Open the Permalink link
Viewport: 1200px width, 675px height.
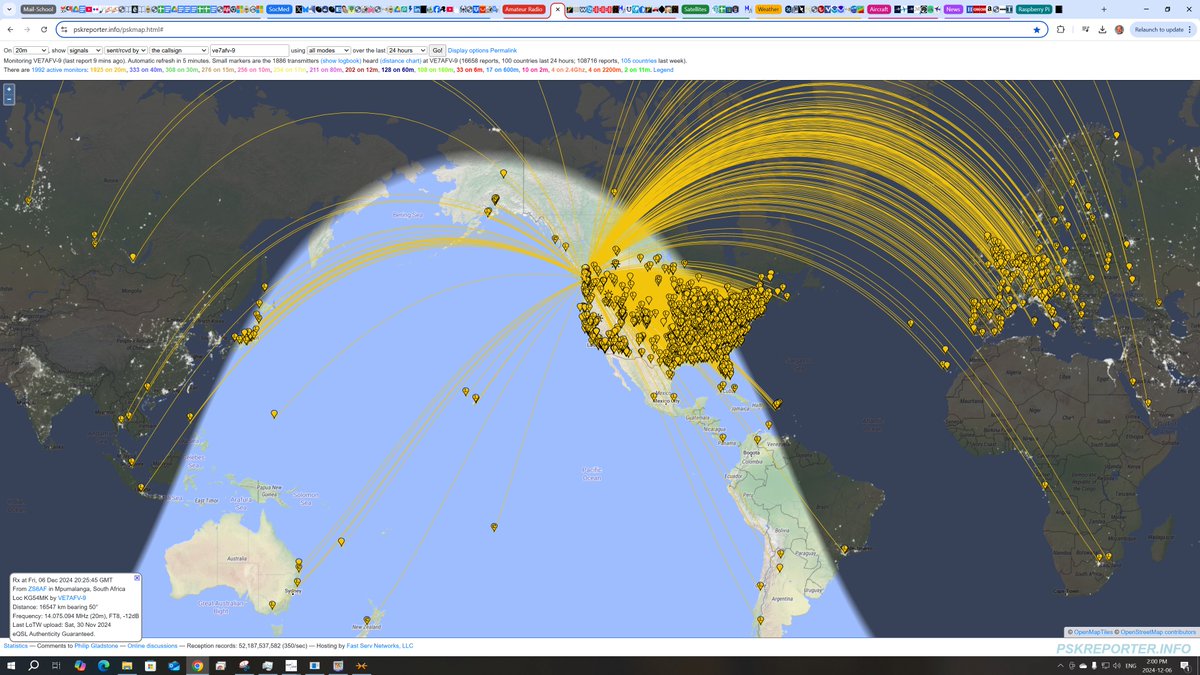click(x=504, y=50)
